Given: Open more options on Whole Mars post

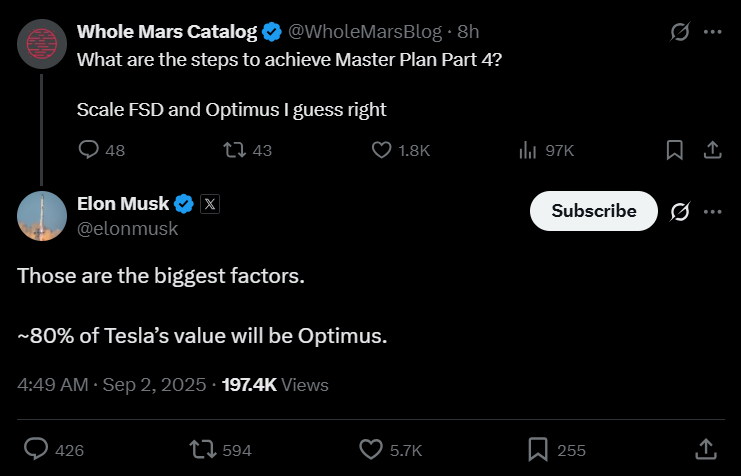Looking at the screenshot, I should click(x=712, y=31).
